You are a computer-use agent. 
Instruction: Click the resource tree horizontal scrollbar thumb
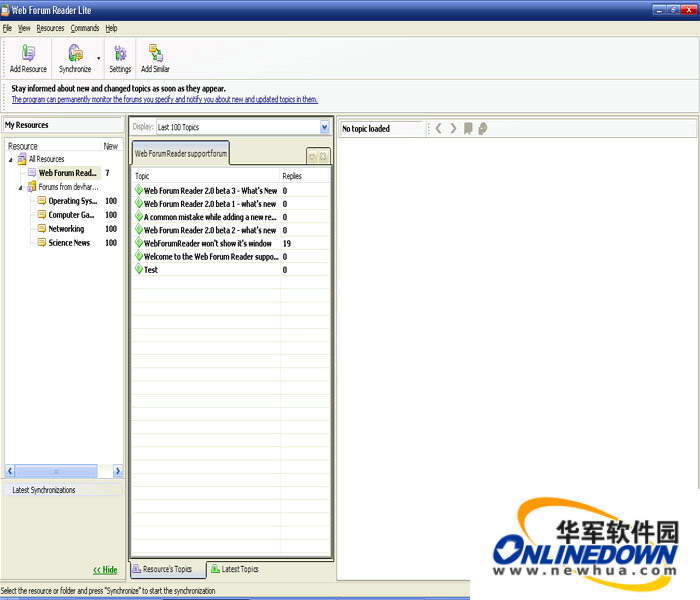(x=56, y=471)
